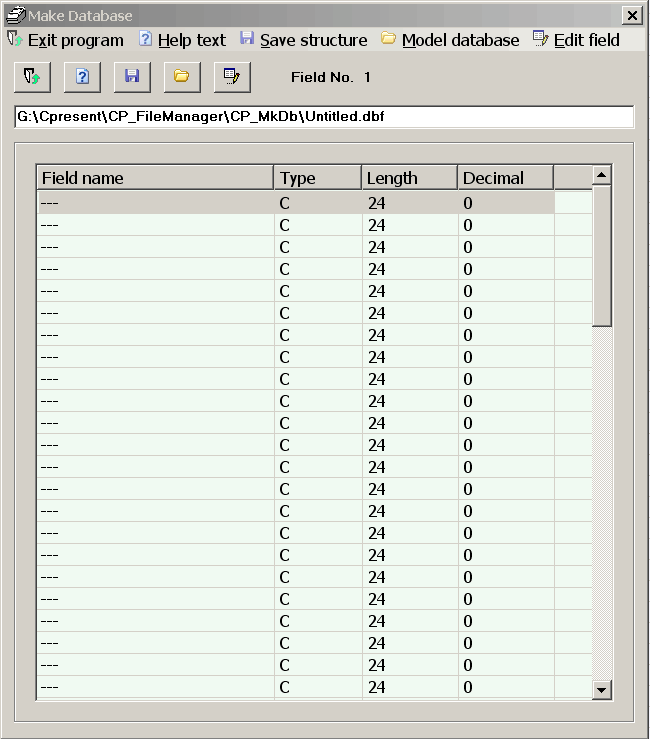Viewport: 650px width, 739px height.
Task: Click the vertical scrollbar thumb
Action: click(602, 256)
